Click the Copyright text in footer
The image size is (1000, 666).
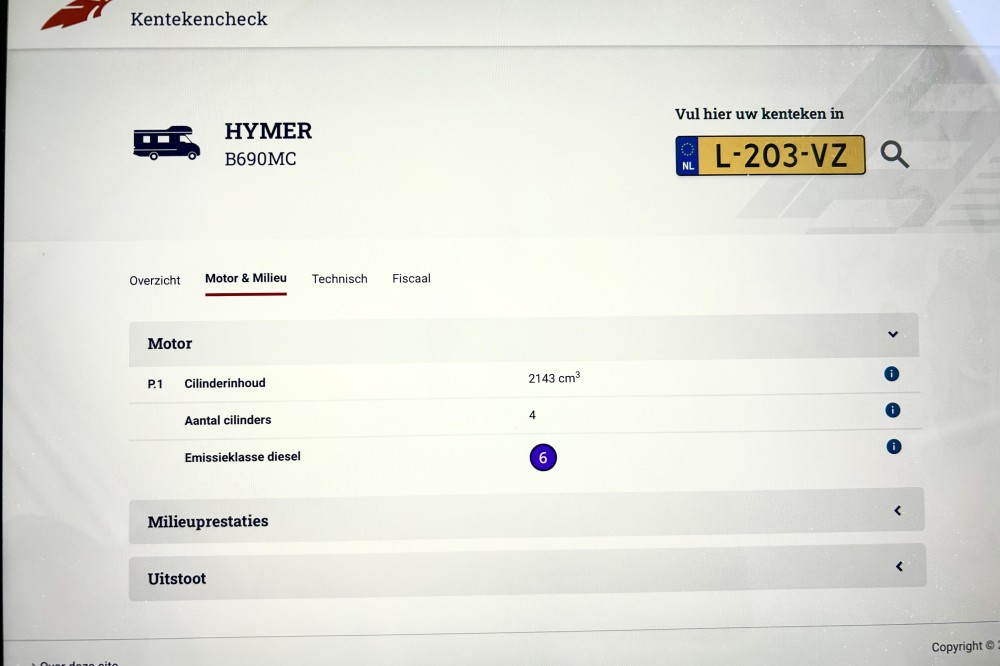[x=964, y=646]
